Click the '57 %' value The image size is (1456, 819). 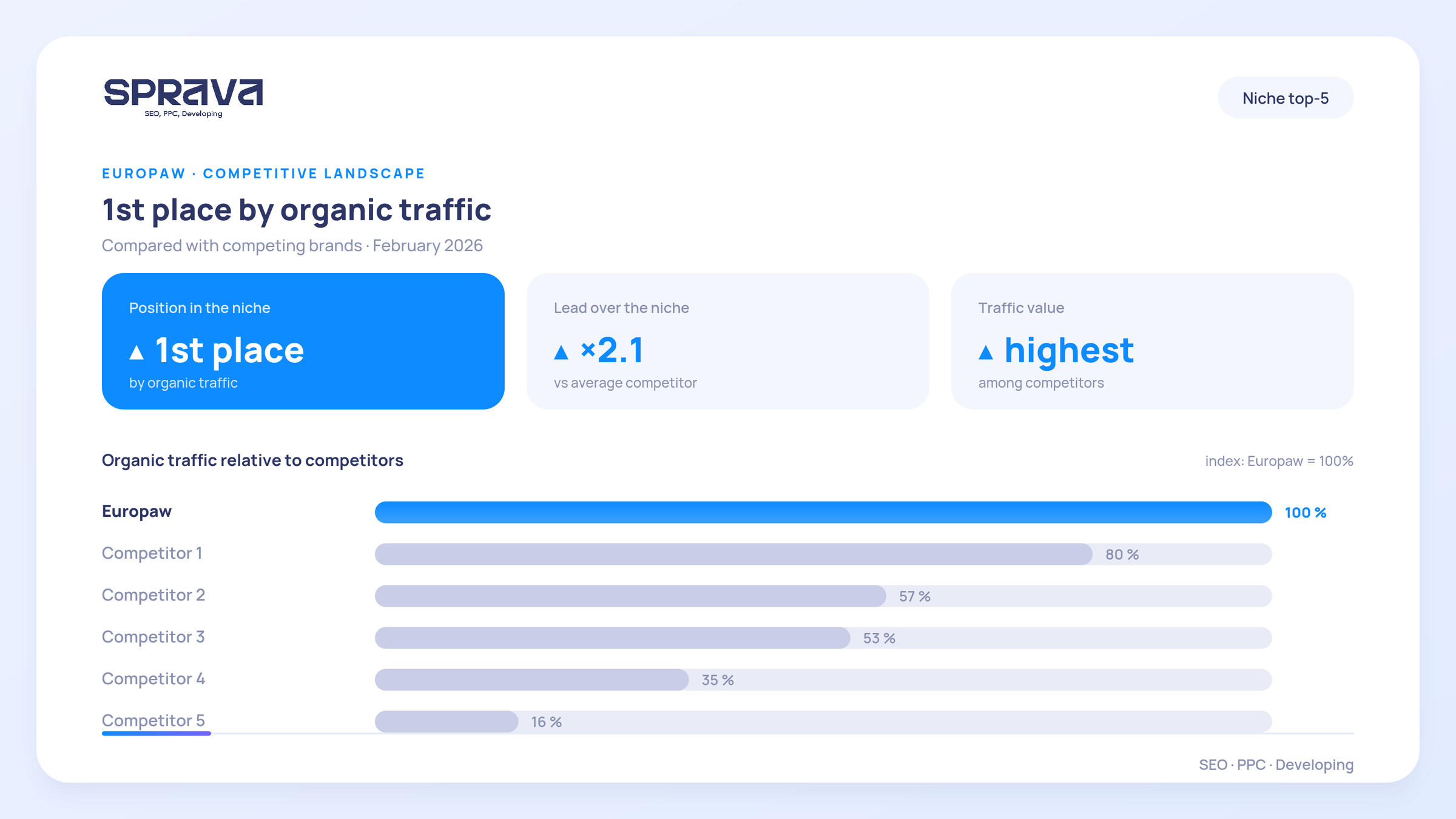[x=915, y=596]
